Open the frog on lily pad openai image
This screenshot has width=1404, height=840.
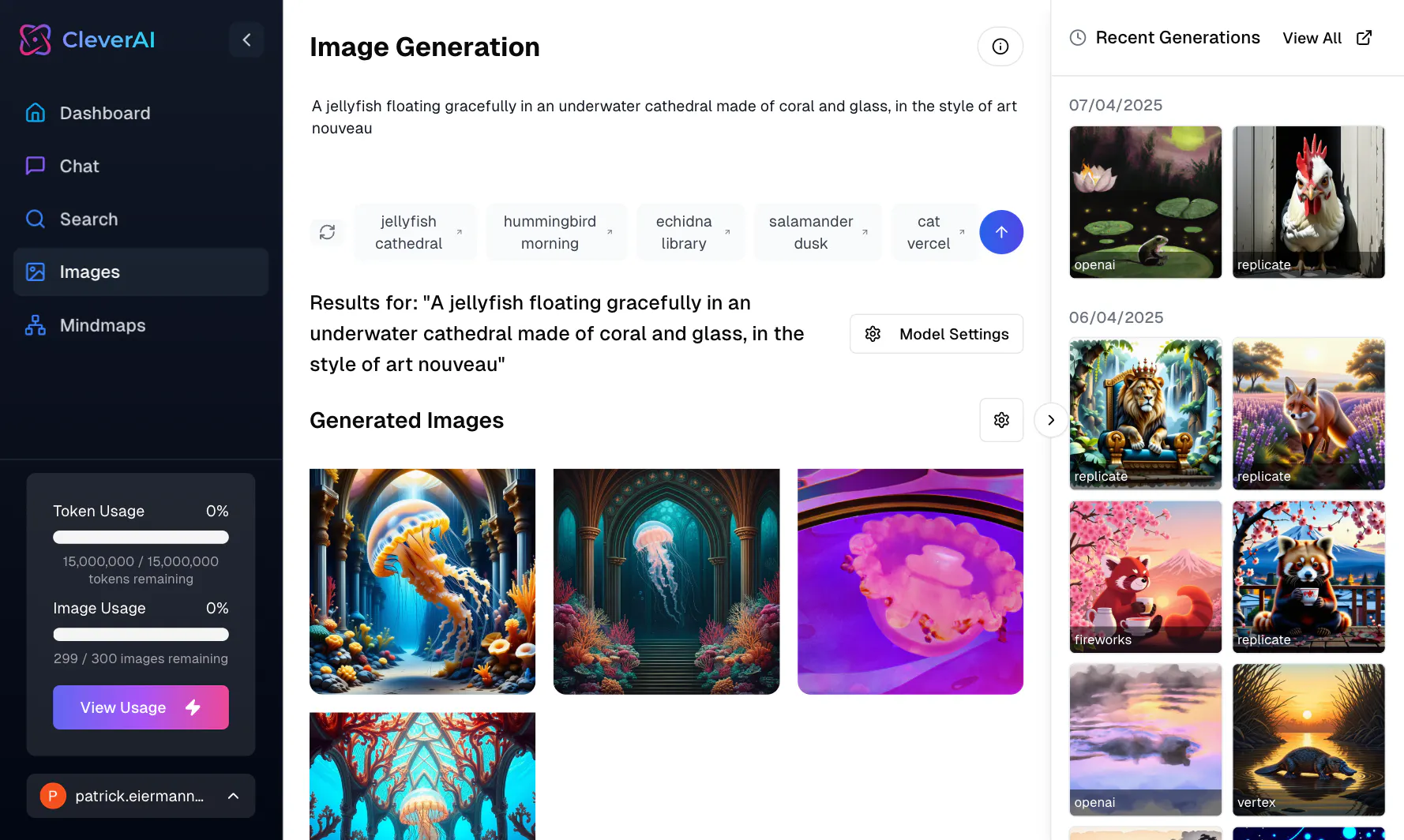pyautogui.click(x=1146, y=202)
